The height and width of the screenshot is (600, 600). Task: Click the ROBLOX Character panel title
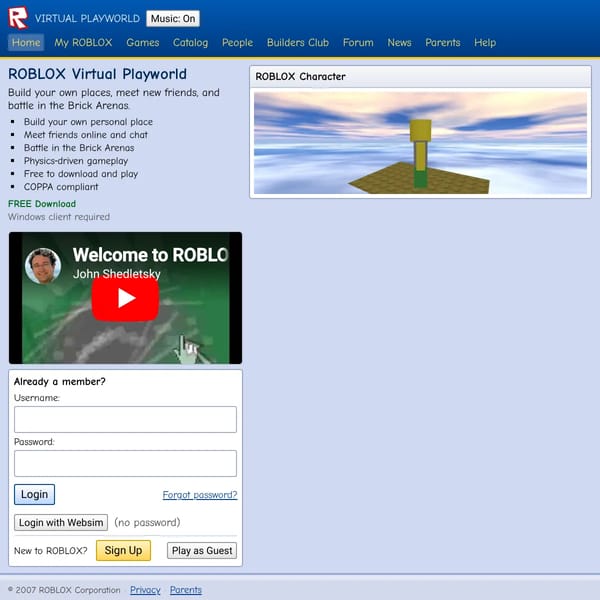[x=300, y=77]
